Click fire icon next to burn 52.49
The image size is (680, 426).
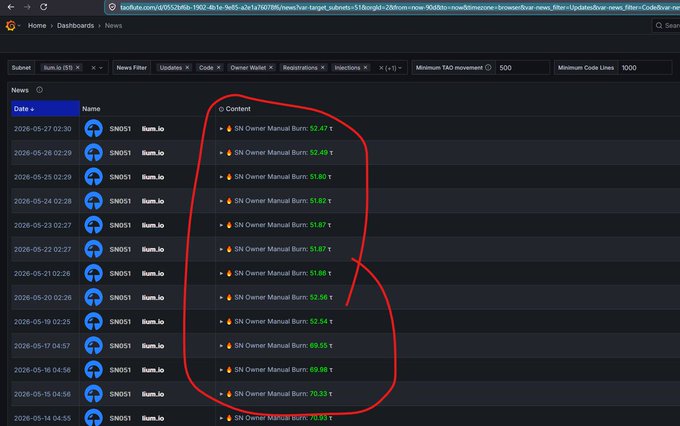pyautogui.click(x=229, y=153)
